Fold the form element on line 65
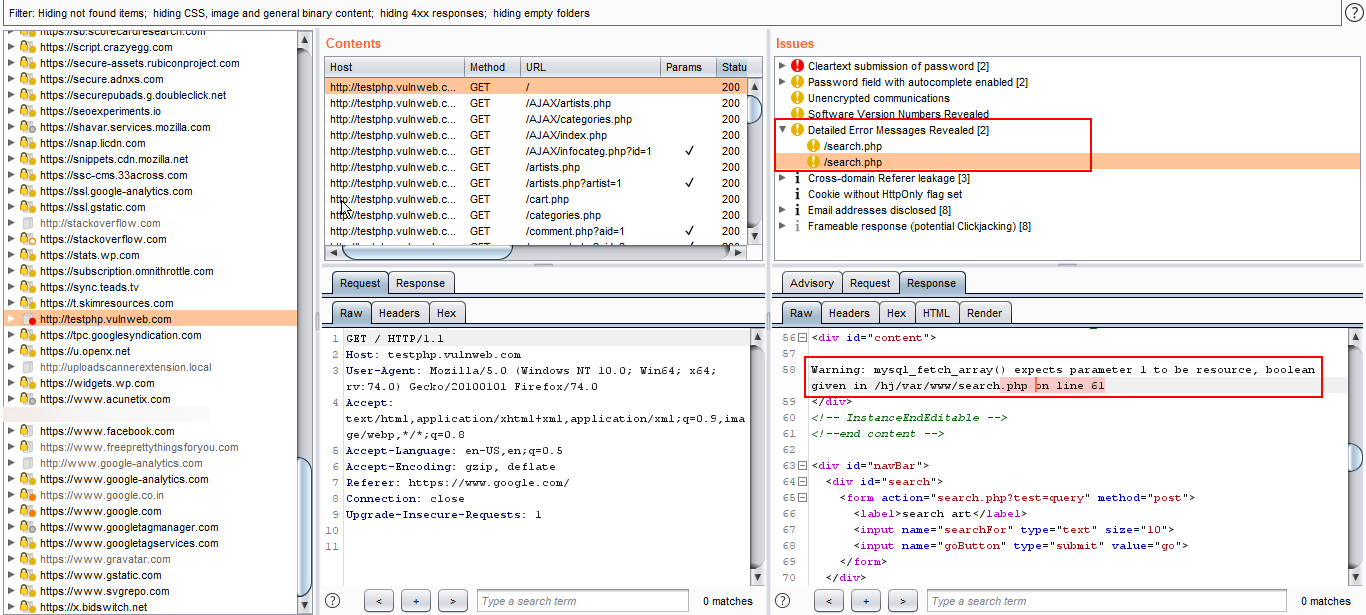The width and height of the screenshot is (1366, 615). point(803,498)
